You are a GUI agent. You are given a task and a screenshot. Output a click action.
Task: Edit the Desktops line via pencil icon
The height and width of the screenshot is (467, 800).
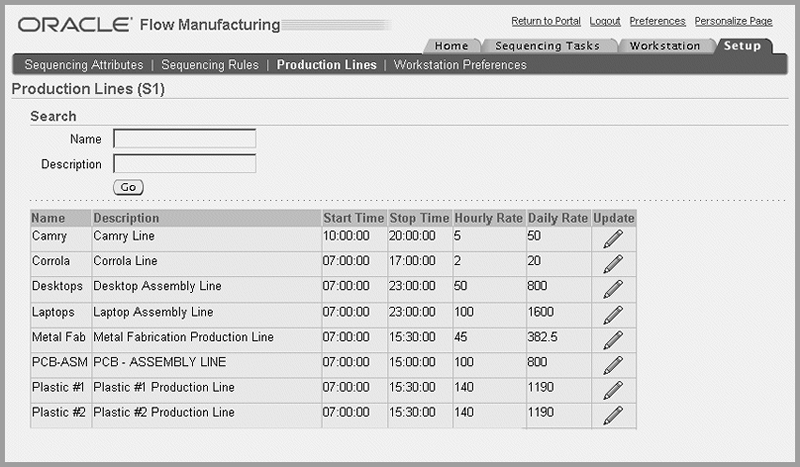tap(613, 289)
